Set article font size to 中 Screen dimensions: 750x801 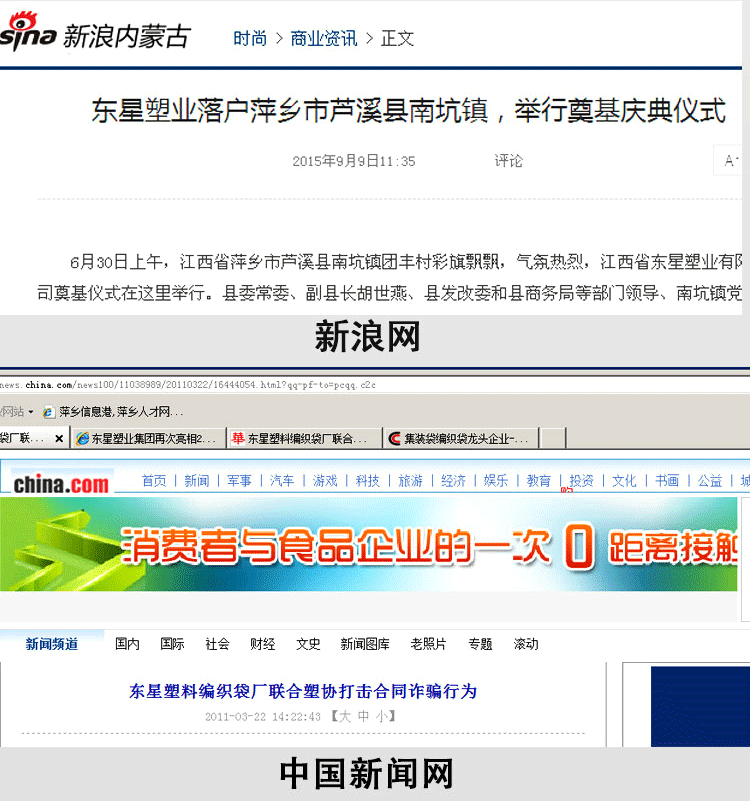(363, 716)
